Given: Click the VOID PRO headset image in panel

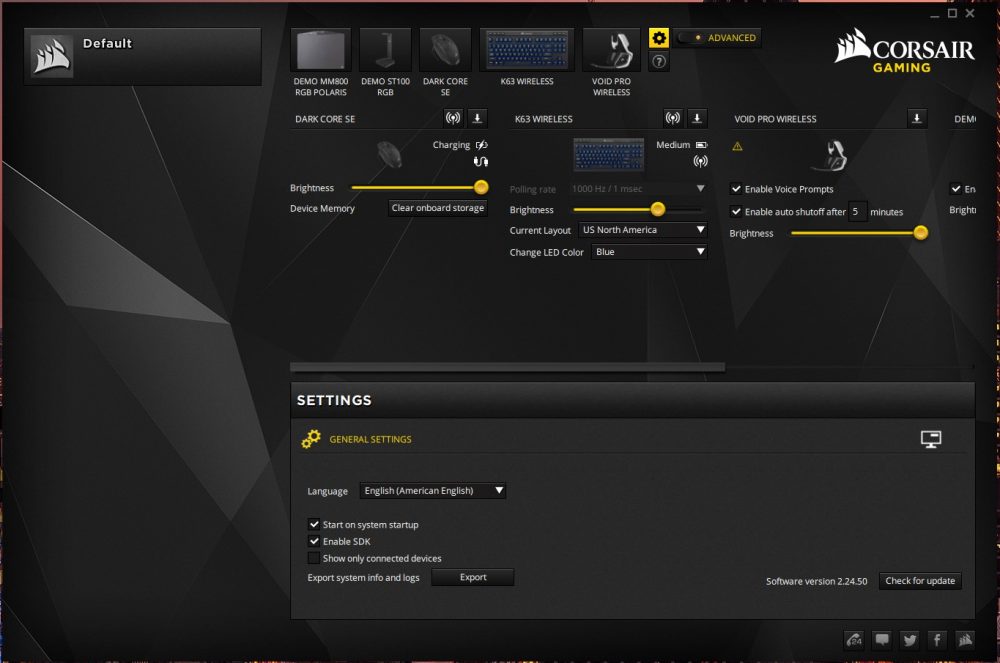Looking at the screenshot, I should click(x=830, y=156).
